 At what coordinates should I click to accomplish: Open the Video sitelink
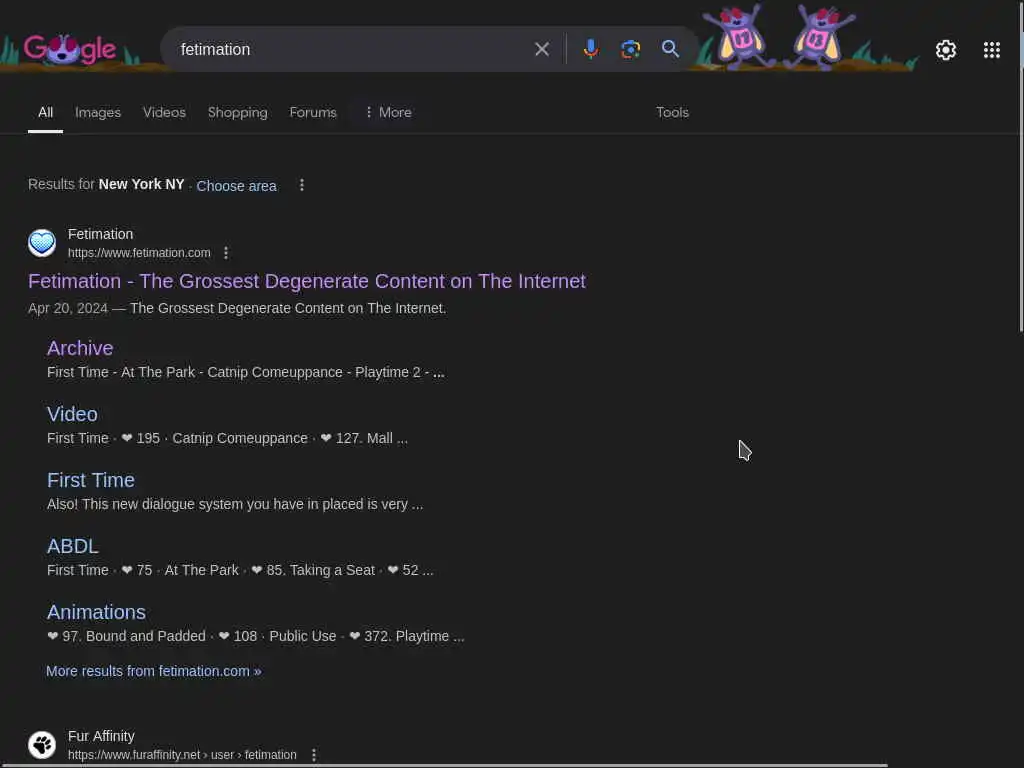72,414
